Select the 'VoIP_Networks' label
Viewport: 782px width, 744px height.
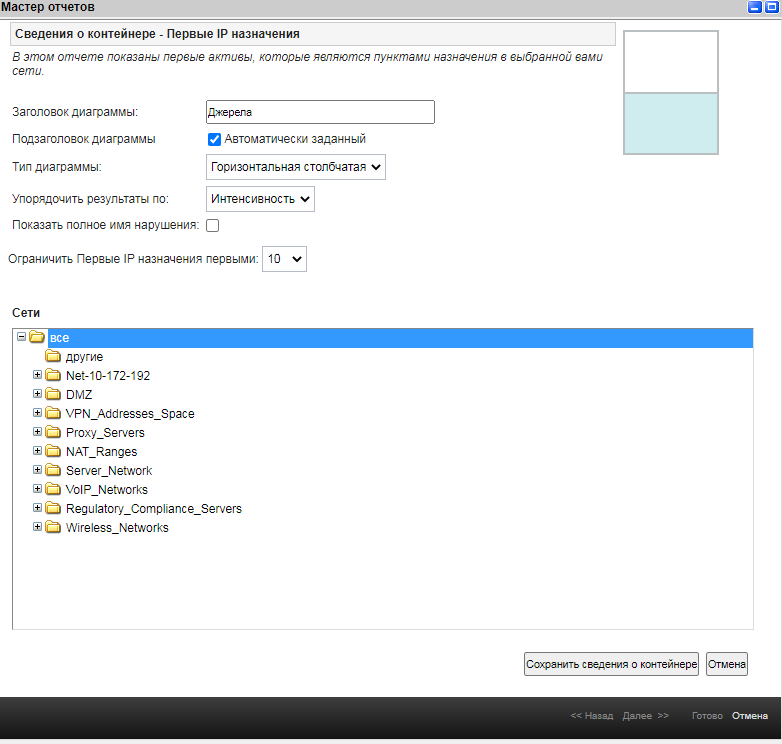click(107, 489)
